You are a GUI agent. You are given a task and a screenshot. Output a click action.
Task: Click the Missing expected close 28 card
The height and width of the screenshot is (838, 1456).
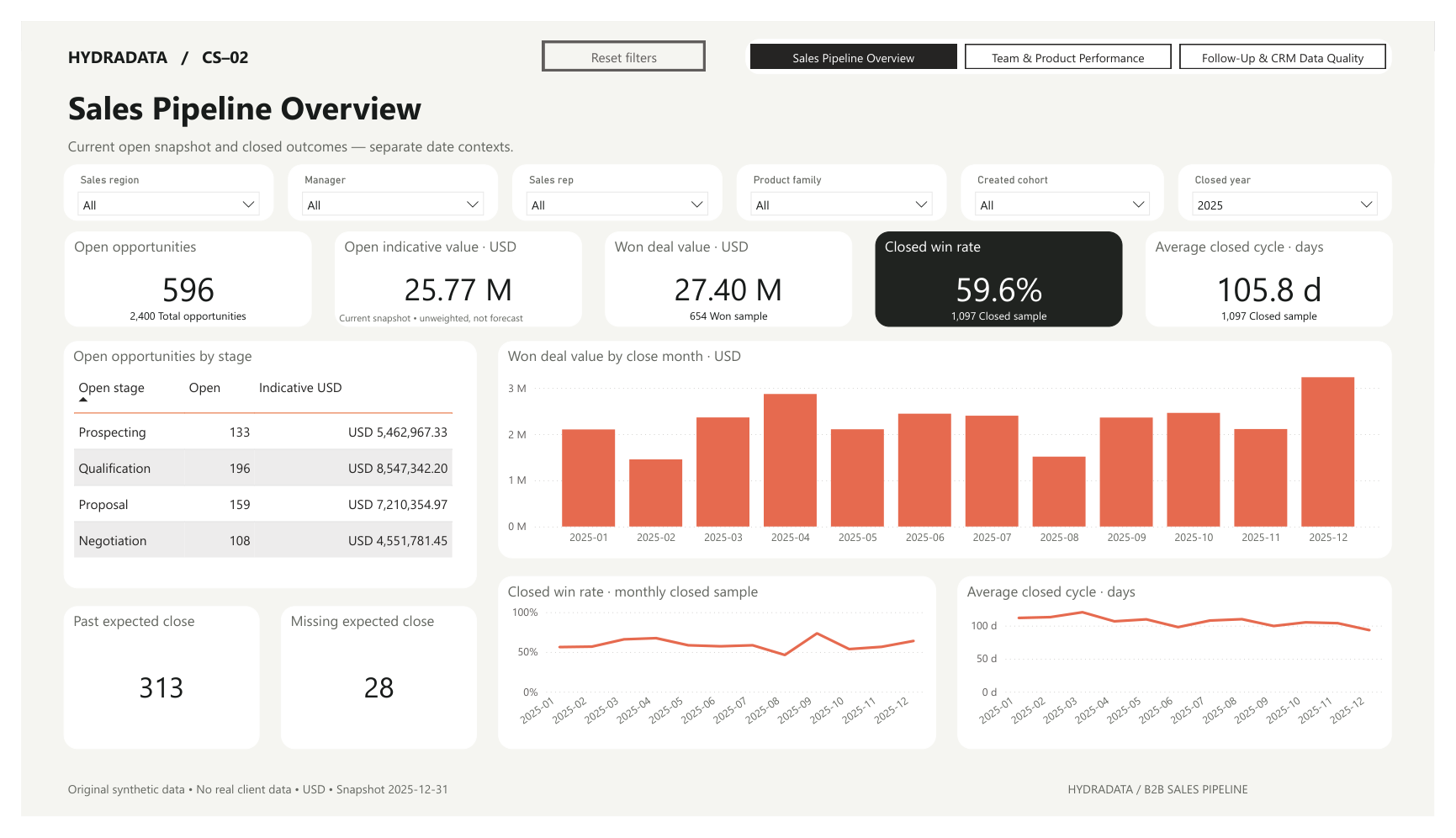(379, 677)
